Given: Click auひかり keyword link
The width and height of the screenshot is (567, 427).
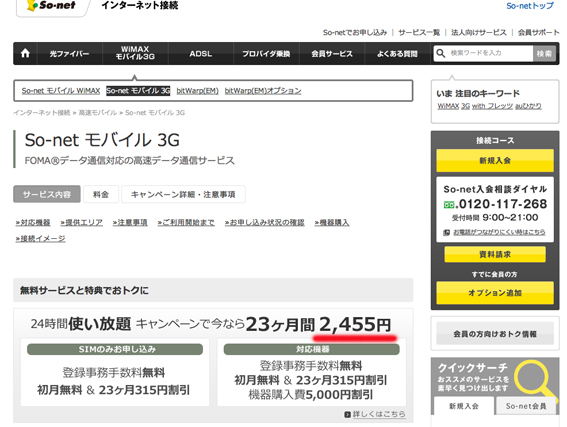Looking at the screenshot, I should [528, 106].
